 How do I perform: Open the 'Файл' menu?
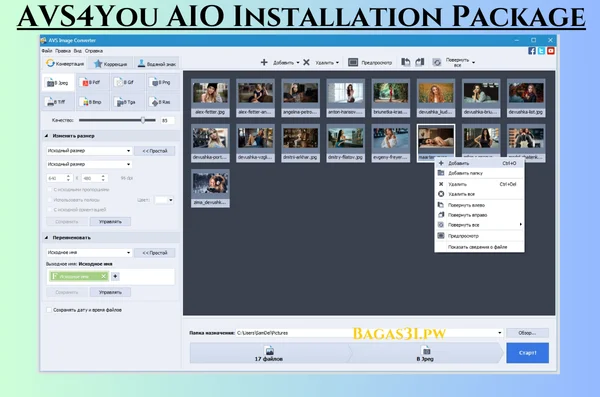point(47,51)
